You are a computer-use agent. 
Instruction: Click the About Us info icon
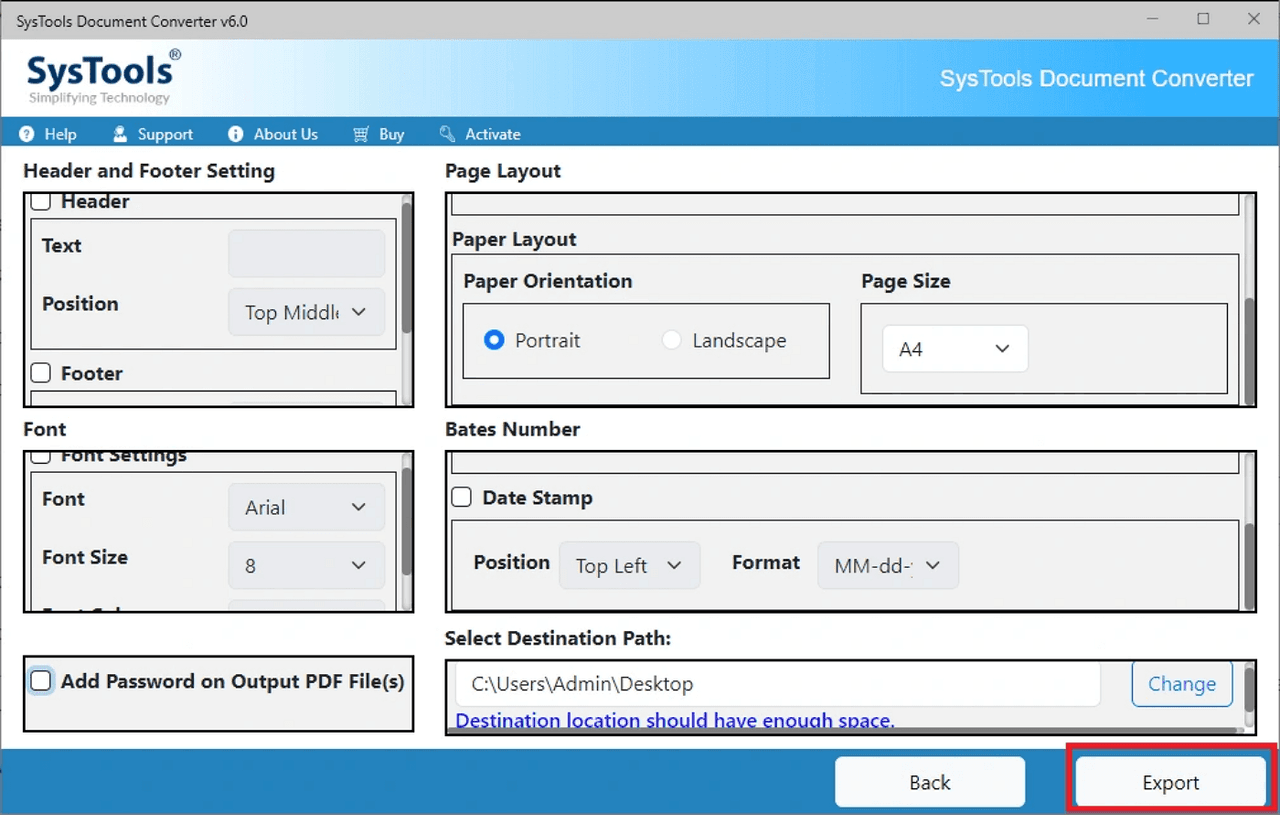(x=235, y=133)
